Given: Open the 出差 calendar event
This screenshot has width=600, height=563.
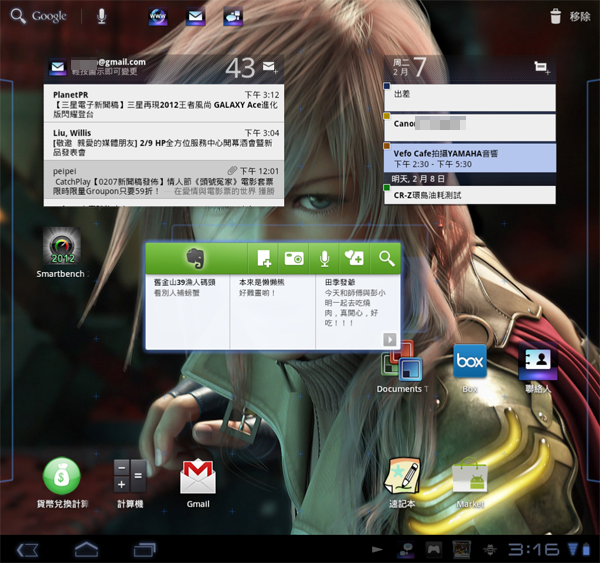Looking at the screenshot, I should click(x=470, y=98).
